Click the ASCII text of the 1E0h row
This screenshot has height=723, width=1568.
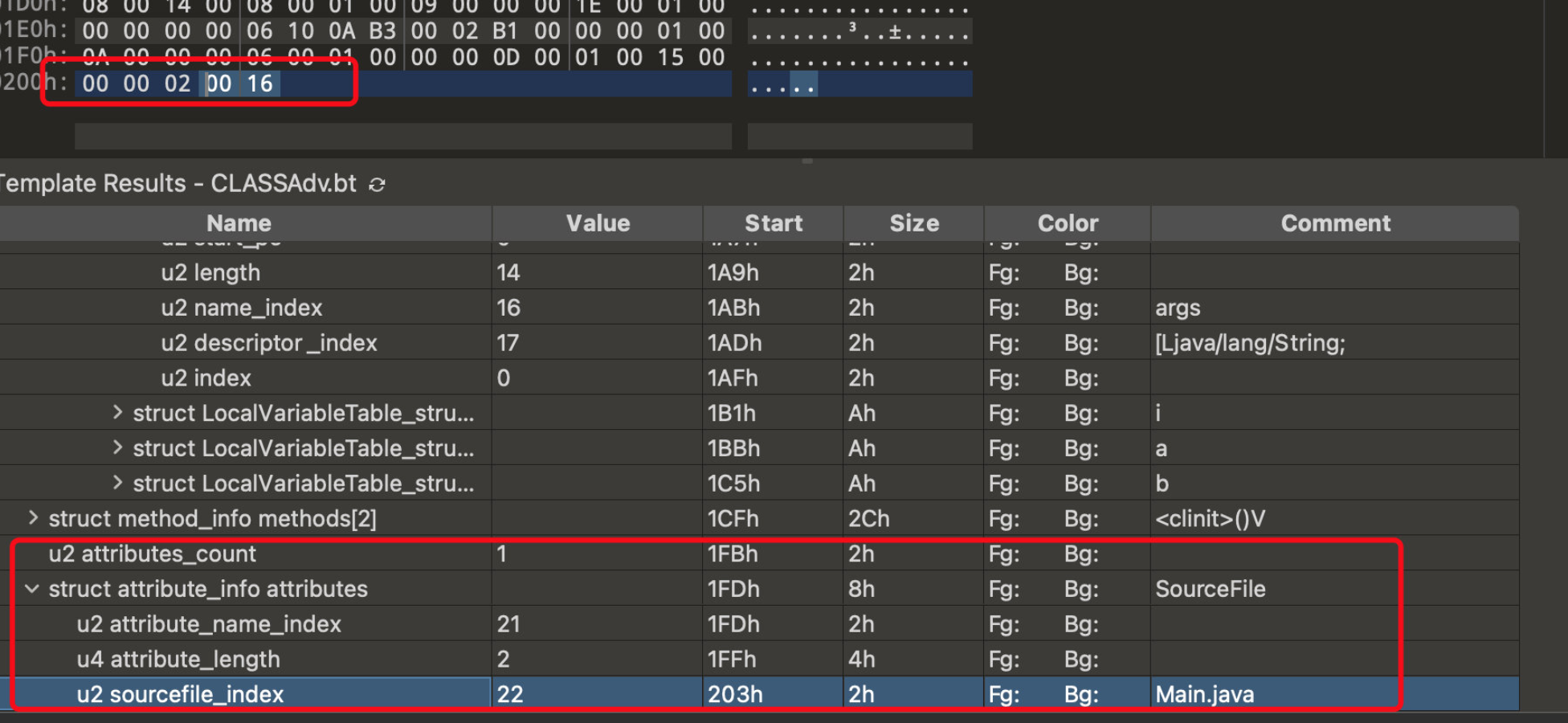pyautogui.click(x=860, y=32)
